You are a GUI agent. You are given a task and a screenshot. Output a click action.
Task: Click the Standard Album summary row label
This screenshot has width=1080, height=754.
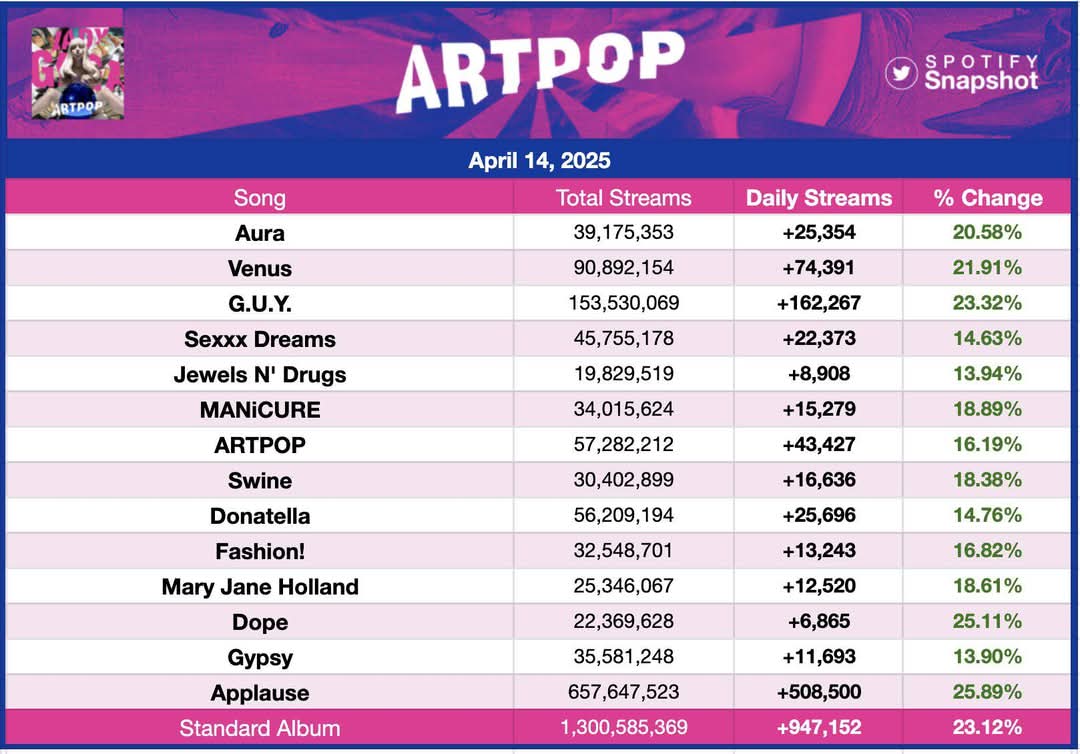pyautogui.click(x=260, y=728)
